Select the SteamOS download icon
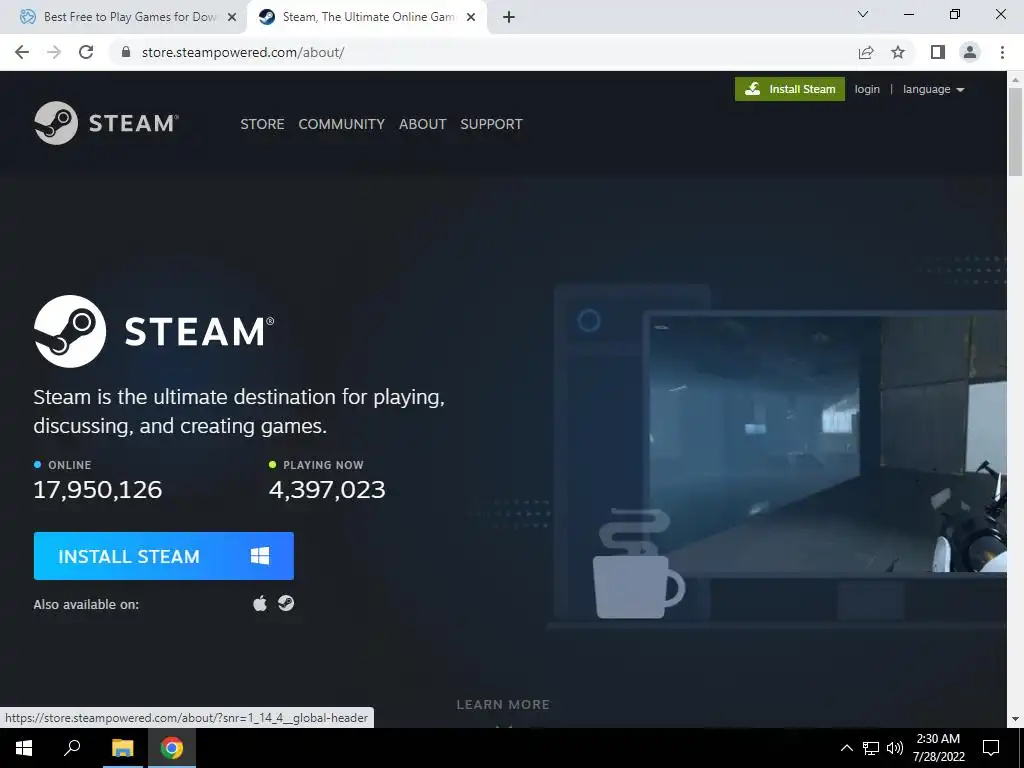 286,603
